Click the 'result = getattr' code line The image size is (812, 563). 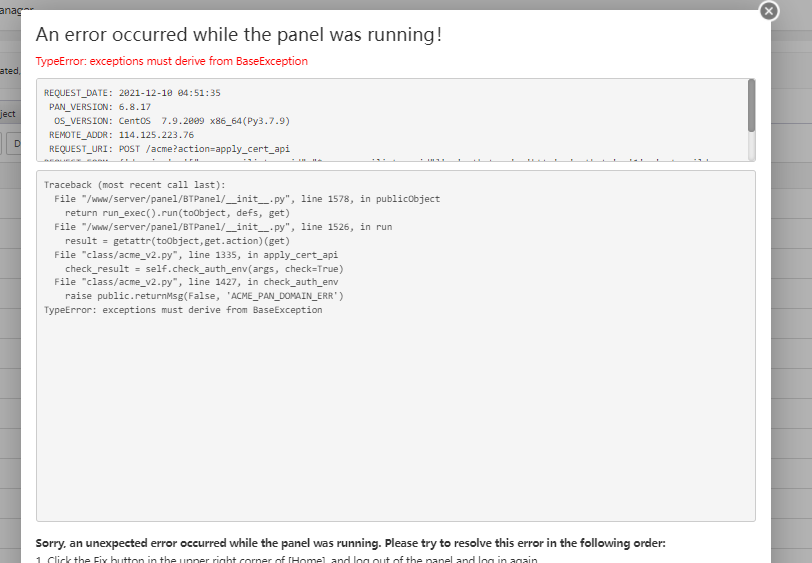(x=164, y=241)
